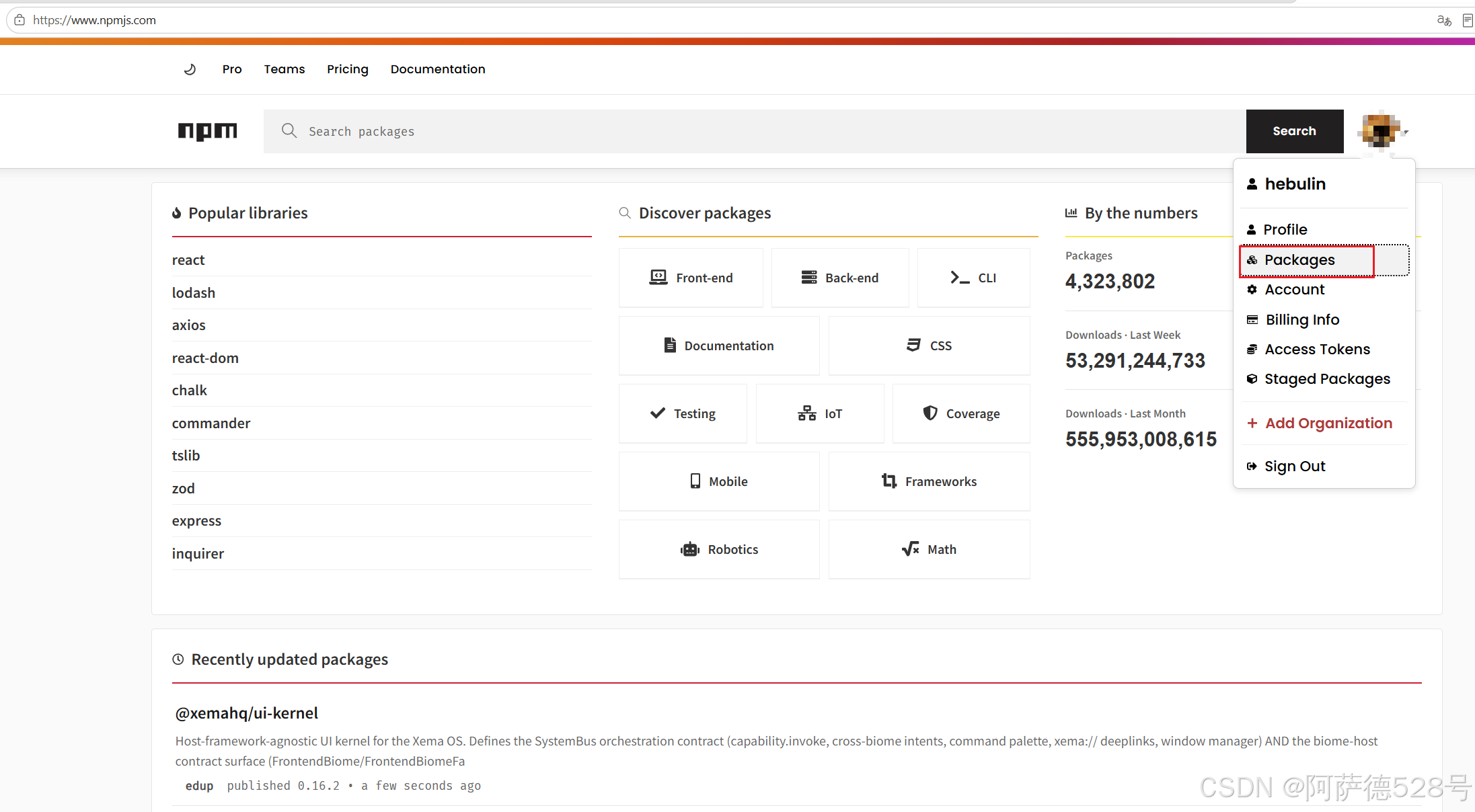Viewport: 1475px width, 812px height.
Task: Open the commander library link
Action: coord(211,423)
